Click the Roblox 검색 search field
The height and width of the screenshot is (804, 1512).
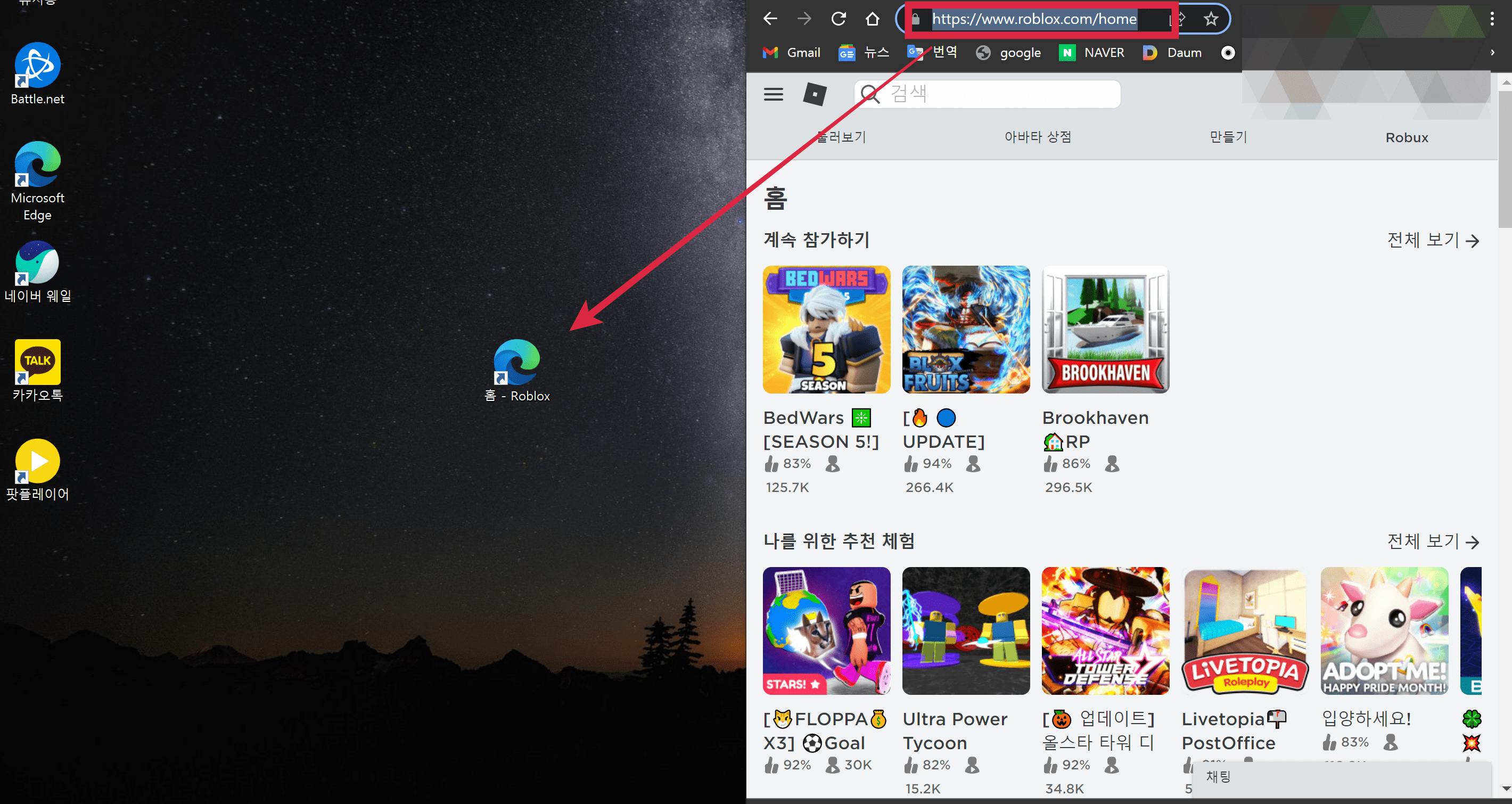tap(987, 94)
